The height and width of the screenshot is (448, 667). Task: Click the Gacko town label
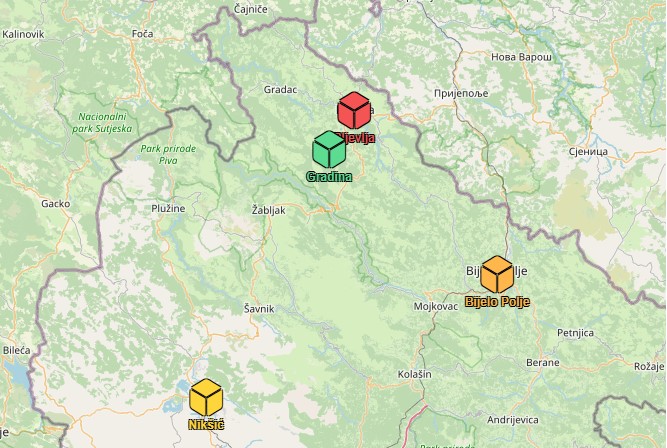pyautogui.click(x=56, y=204)
